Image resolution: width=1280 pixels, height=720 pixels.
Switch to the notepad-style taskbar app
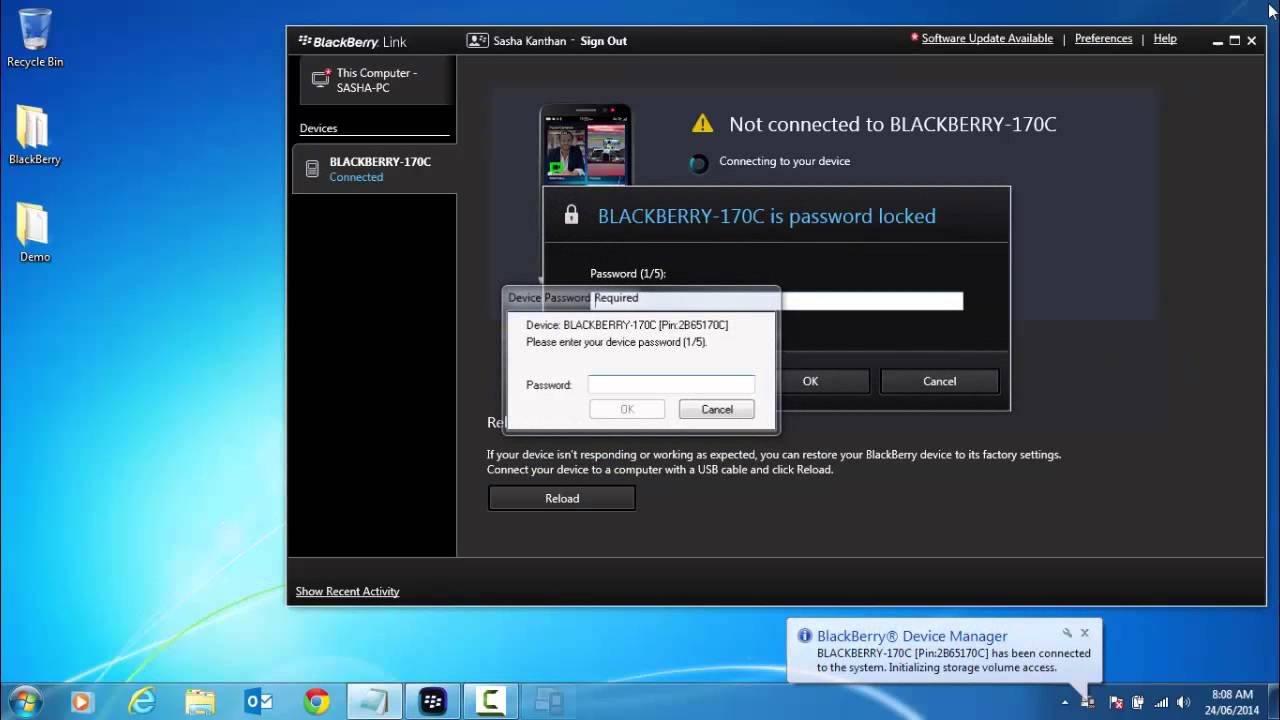(x=375, y=701)
